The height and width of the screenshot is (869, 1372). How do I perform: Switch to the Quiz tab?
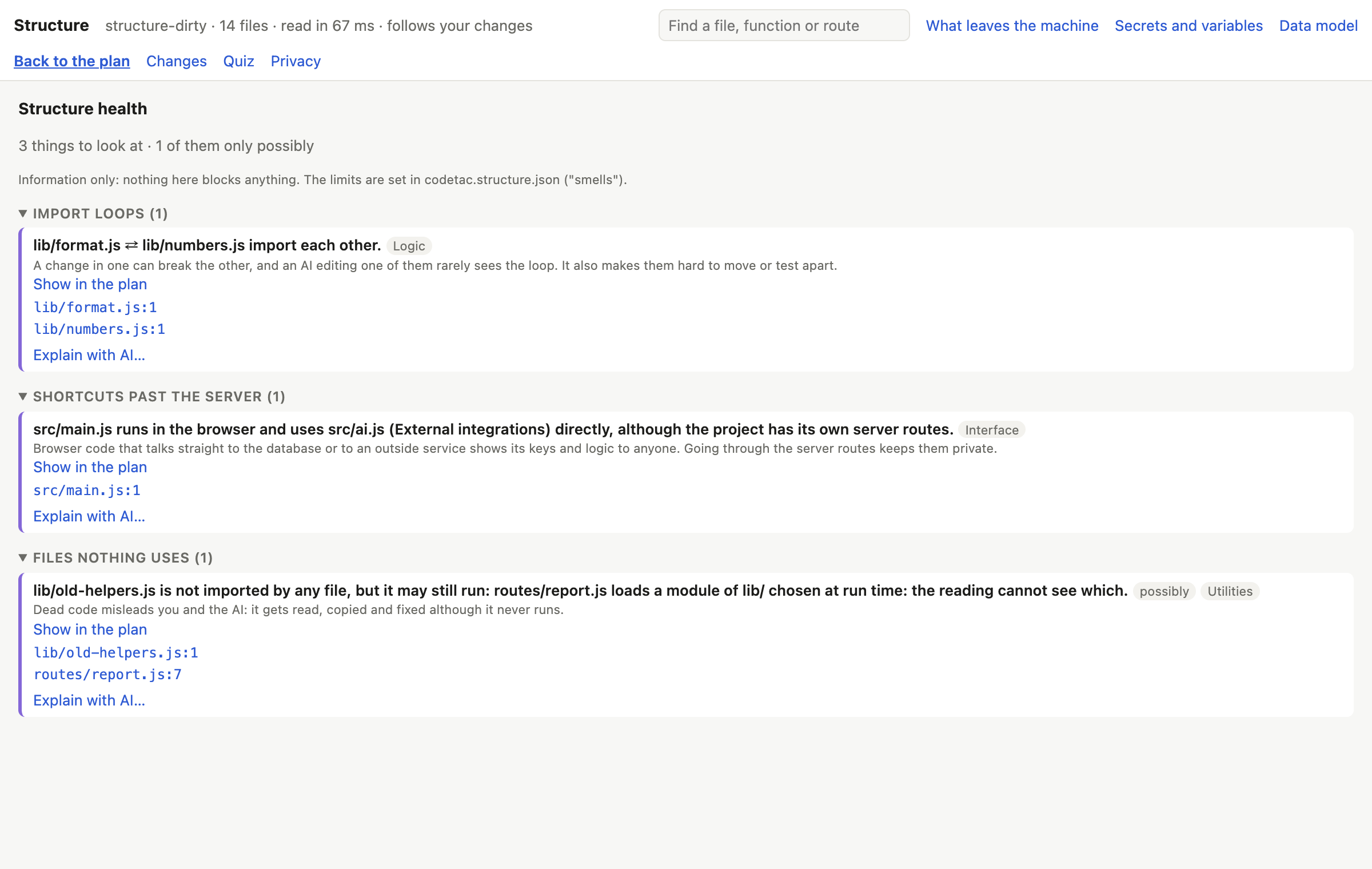click(x=239, y=61)
